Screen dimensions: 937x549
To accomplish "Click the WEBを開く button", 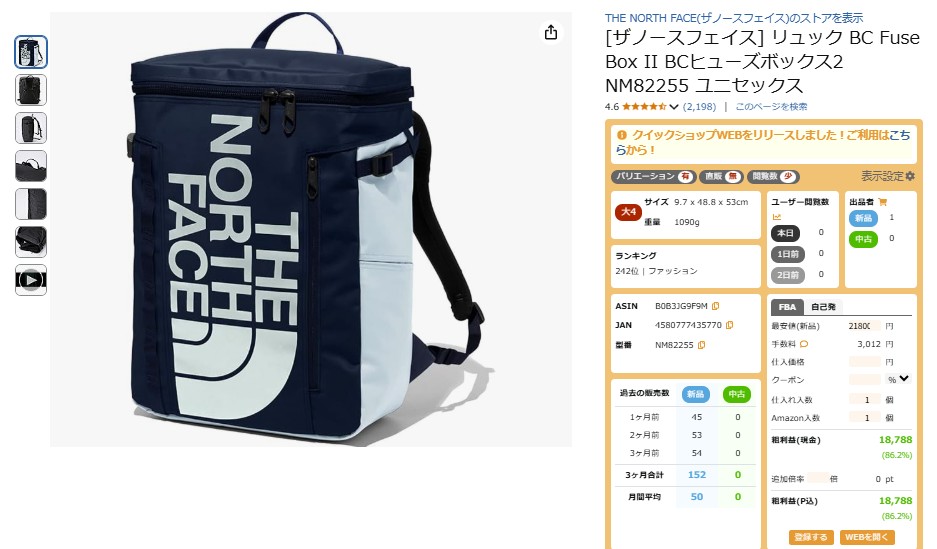I will [867, 536].
